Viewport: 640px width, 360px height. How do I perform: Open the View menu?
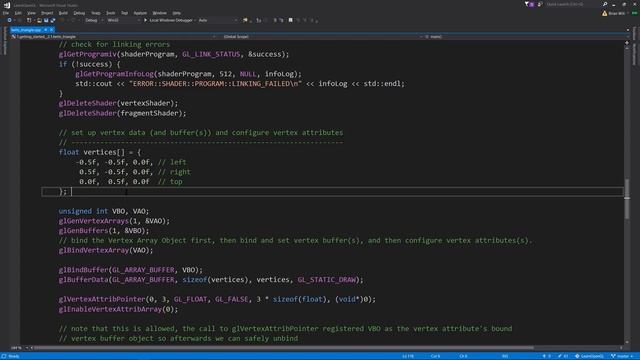coord(31,13)
